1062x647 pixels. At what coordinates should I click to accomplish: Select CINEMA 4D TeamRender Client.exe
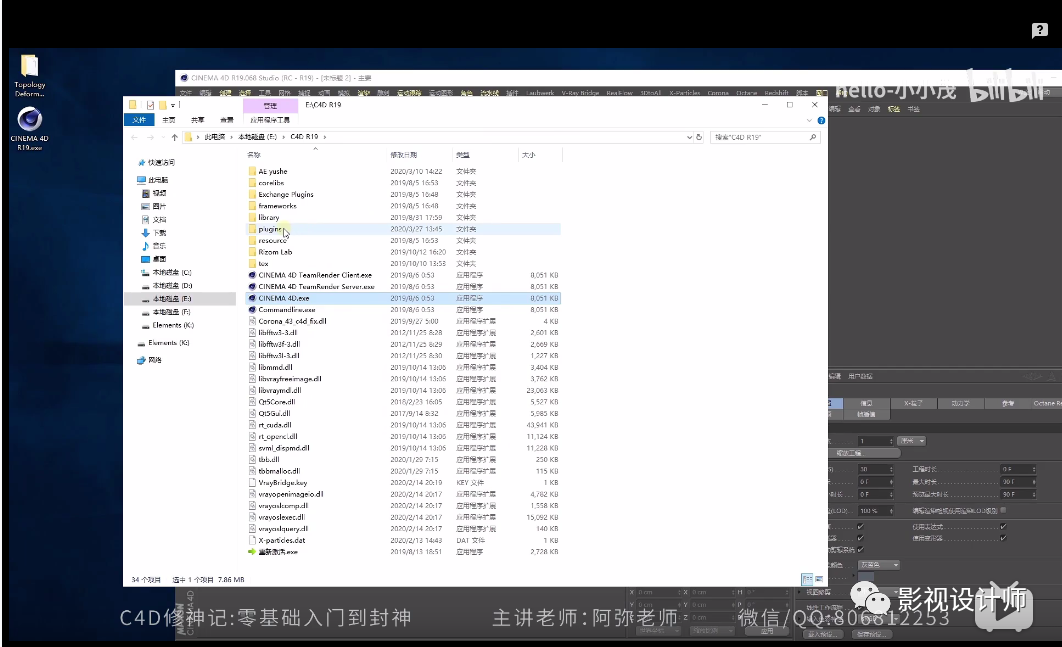point(402,275)
